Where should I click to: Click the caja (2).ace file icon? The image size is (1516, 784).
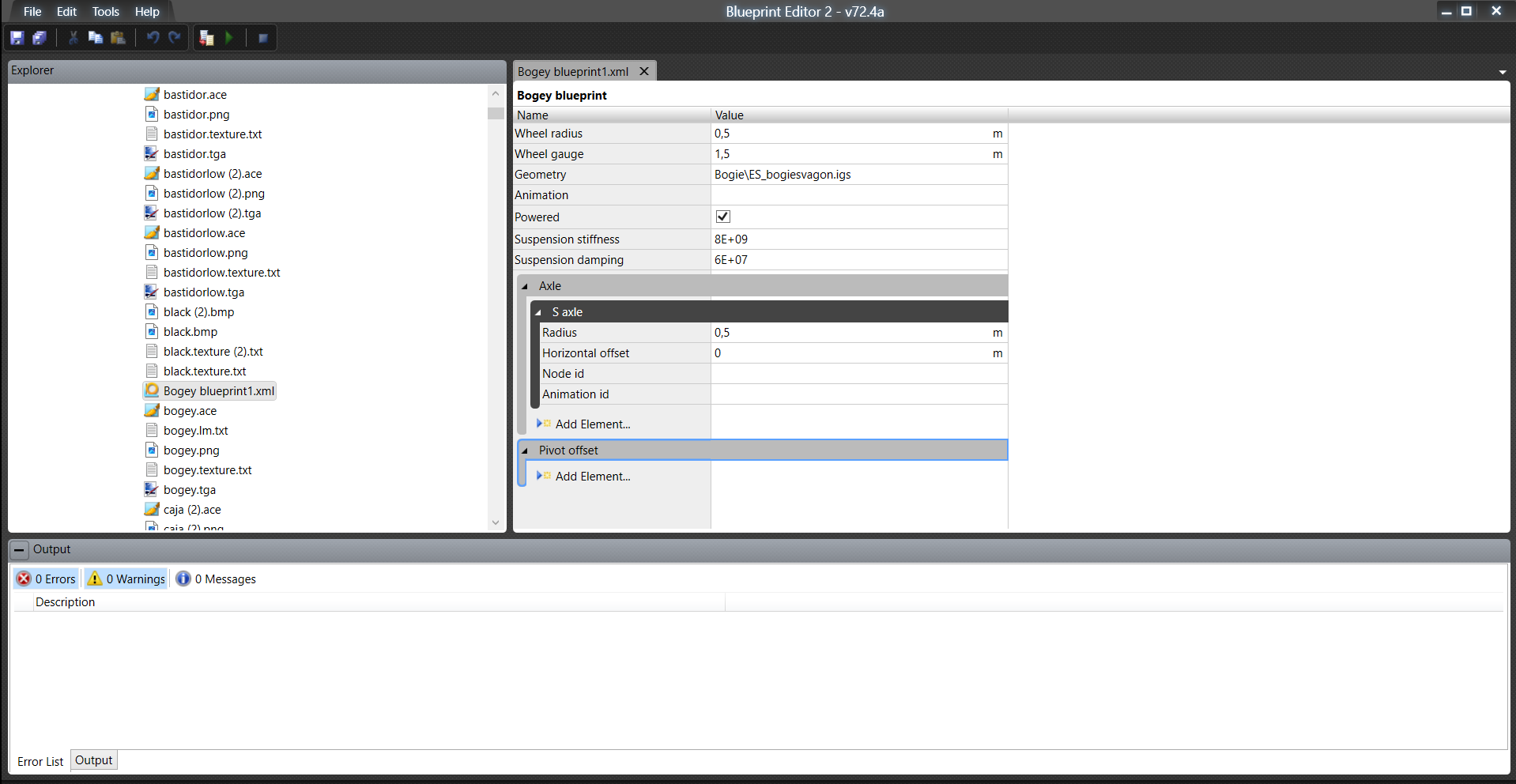pos(152,509)
